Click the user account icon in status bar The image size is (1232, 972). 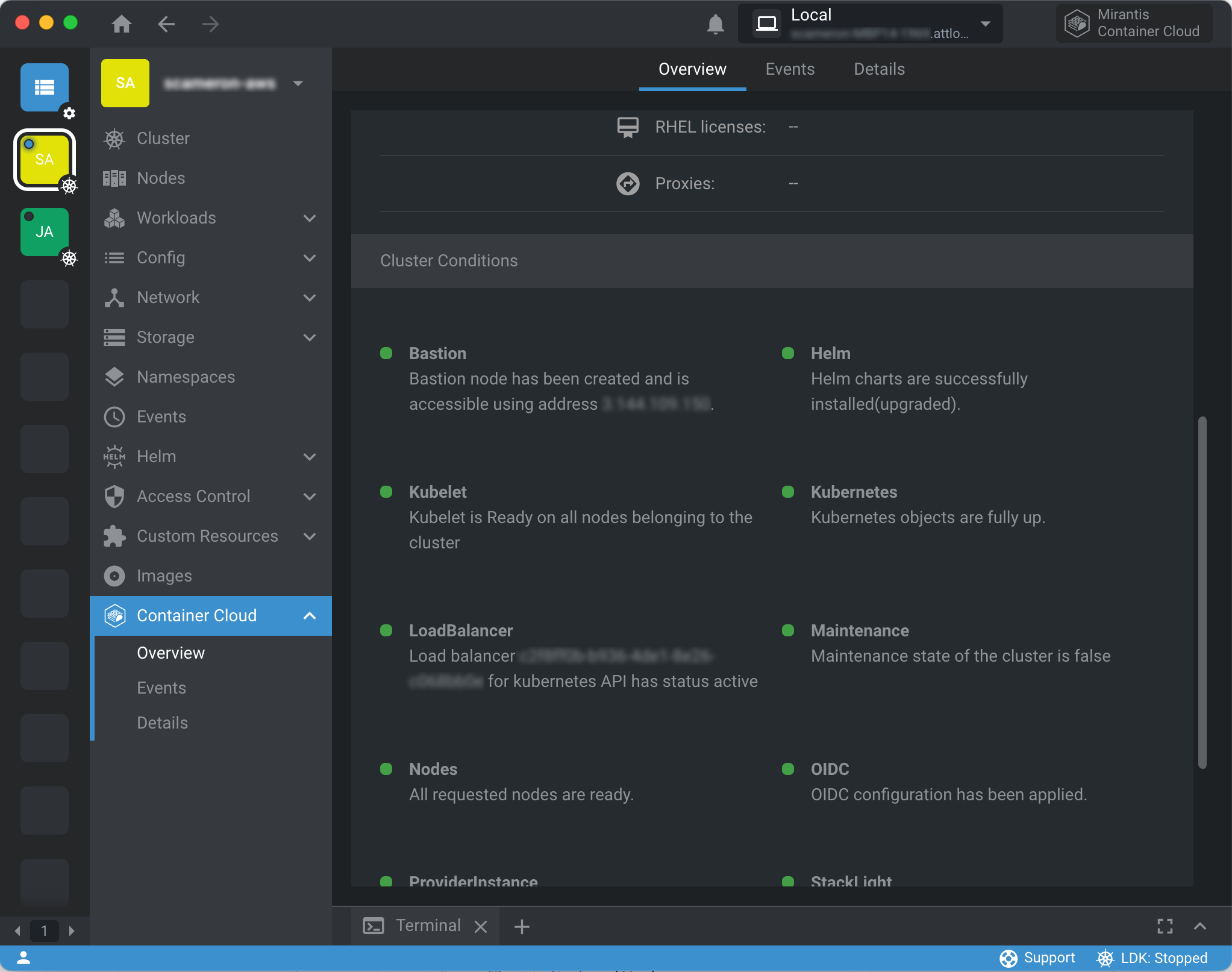[23, 958]
